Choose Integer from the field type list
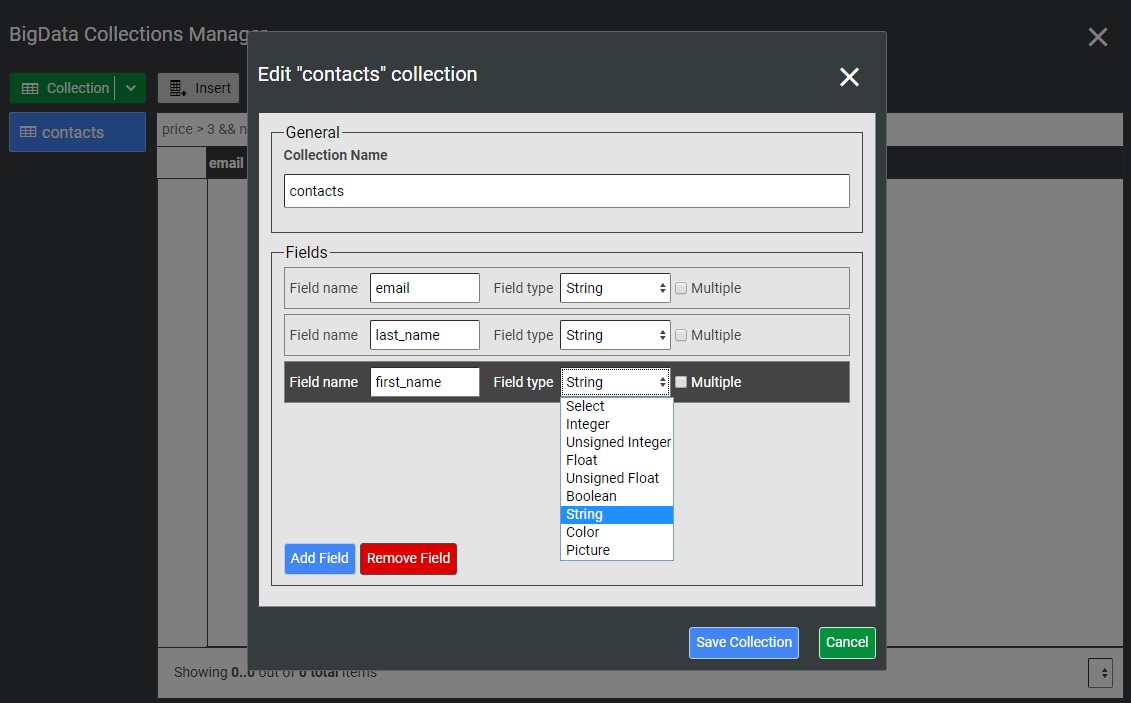 [588, 424]
